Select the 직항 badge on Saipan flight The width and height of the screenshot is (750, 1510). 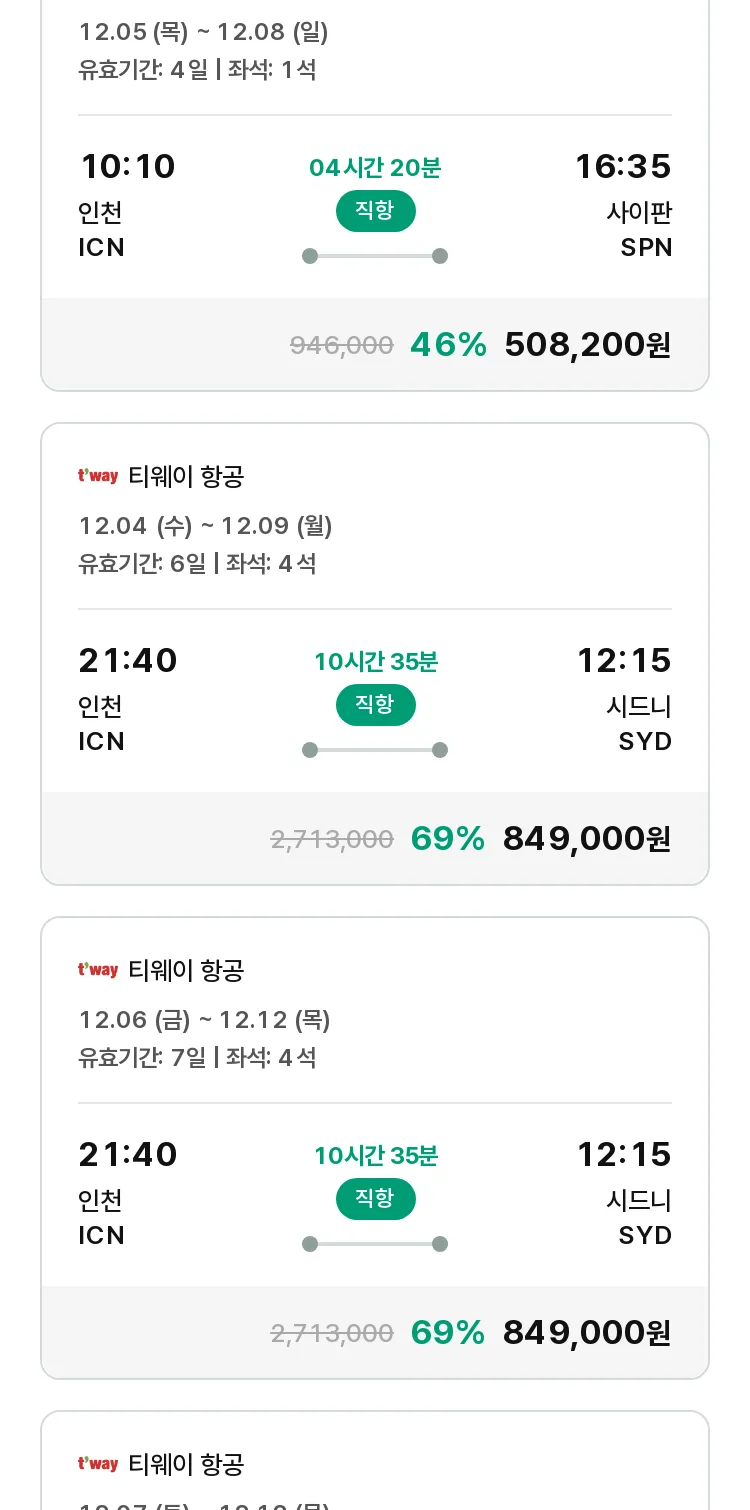point(375,211)
